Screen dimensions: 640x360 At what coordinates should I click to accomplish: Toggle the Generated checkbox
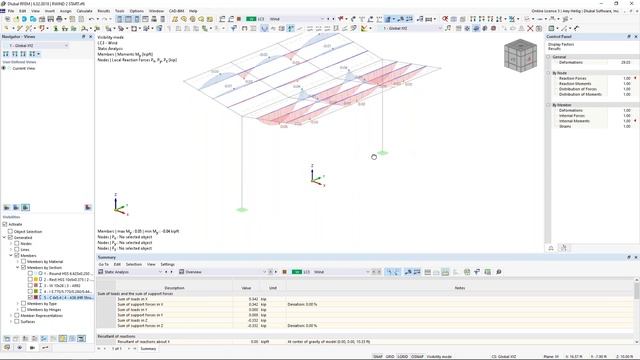tap(11, 238)
